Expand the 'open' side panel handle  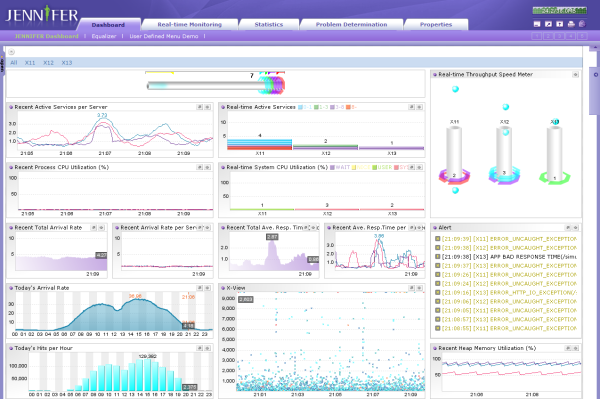2,64
